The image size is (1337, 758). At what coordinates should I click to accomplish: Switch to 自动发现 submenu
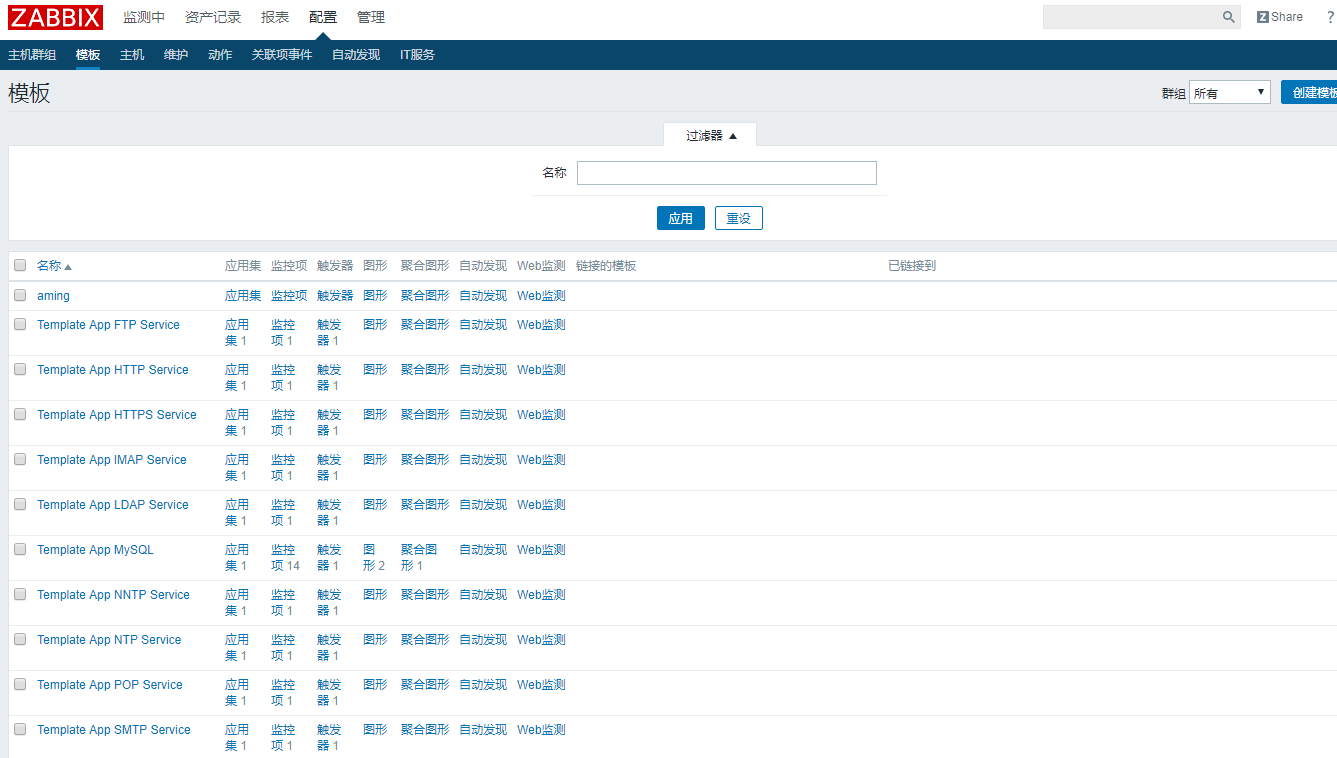point(356,55)
